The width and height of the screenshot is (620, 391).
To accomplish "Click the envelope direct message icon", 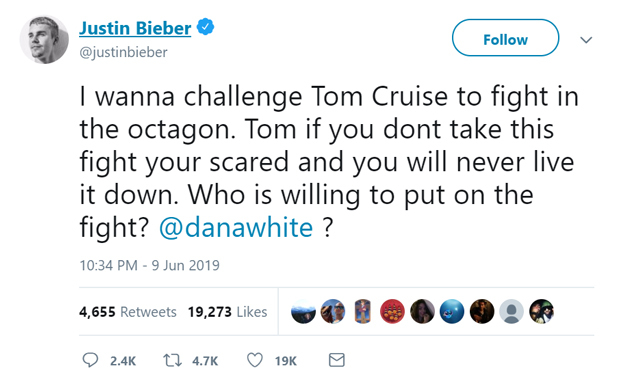I will point(337,360).
